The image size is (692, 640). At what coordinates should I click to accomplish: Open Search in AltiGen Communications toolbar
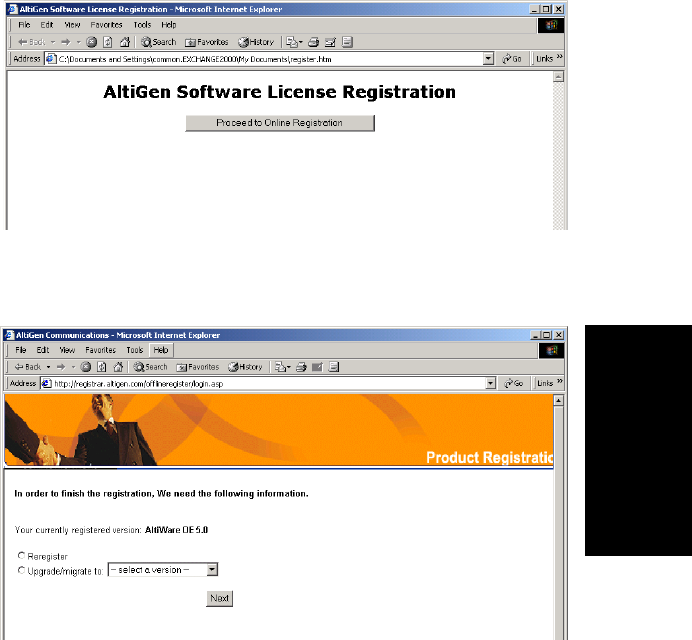tap(150, 367)
